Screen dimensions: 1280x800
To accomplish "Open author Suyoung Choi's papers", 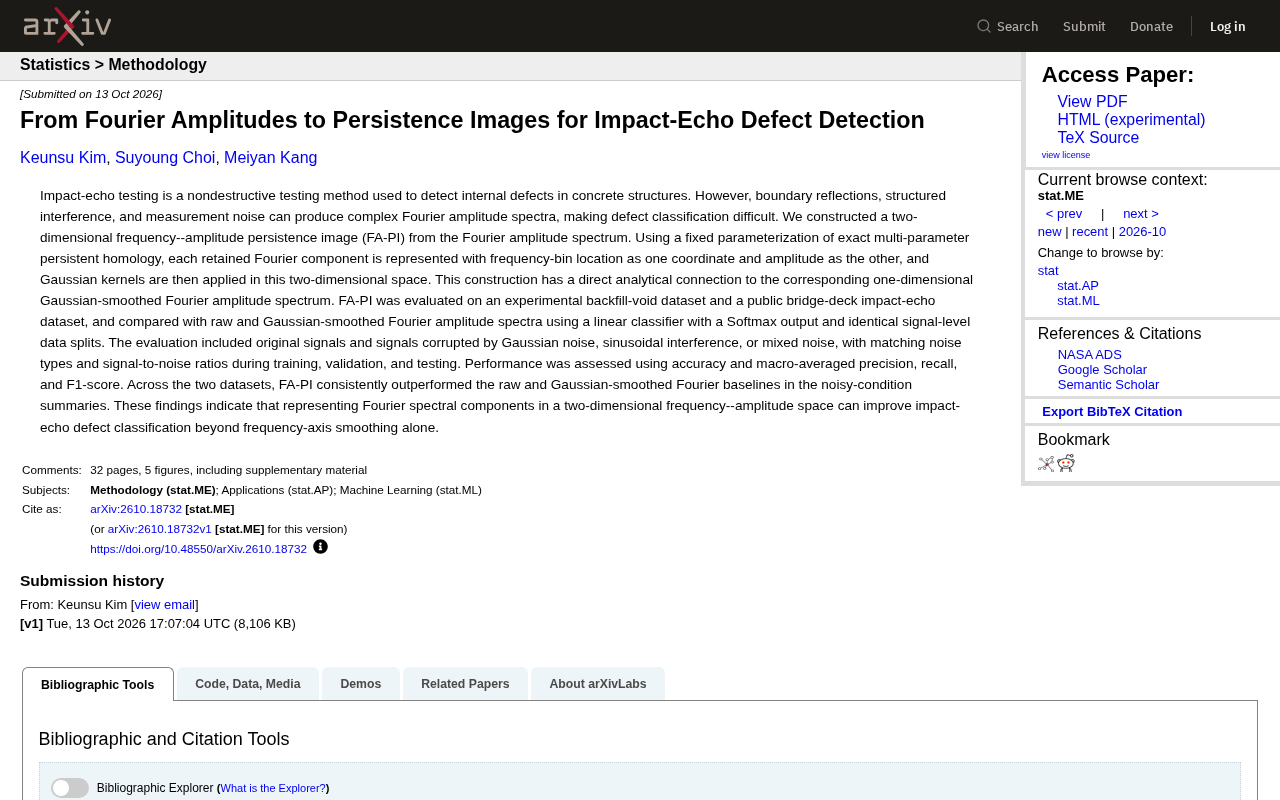I will pos(165,158).
